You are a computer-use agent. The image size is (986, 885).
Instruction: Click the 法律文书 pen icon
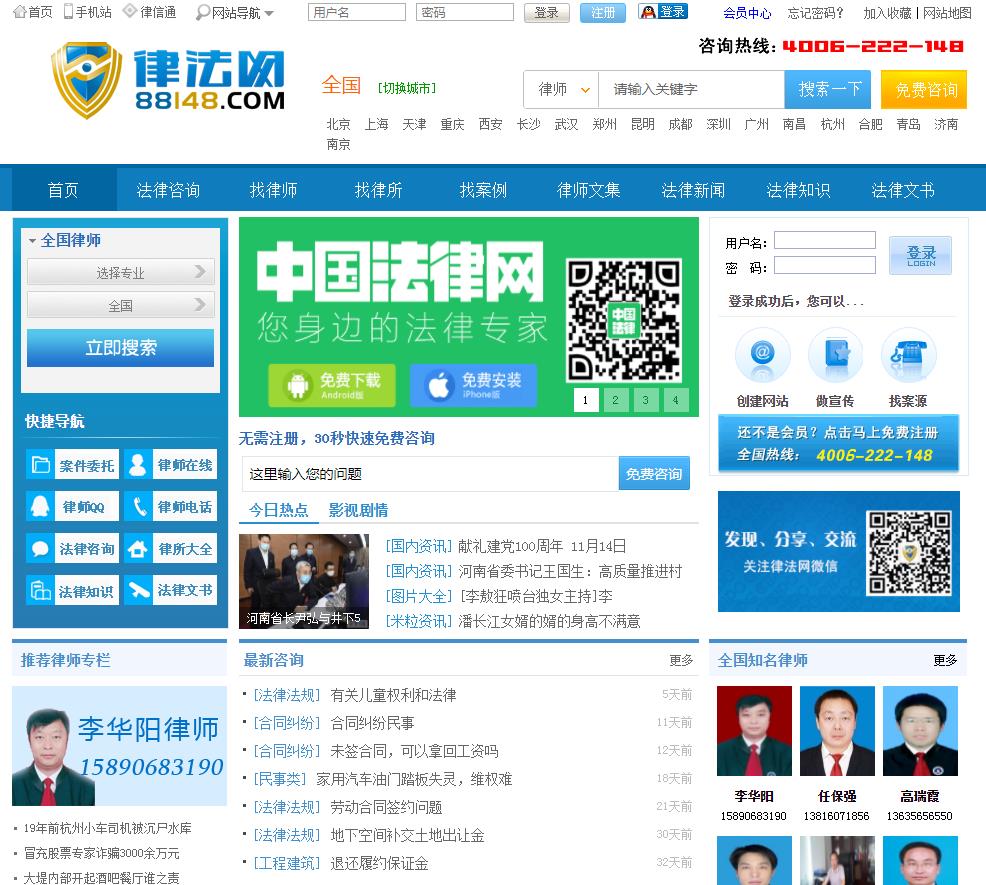tap(138, 590)
